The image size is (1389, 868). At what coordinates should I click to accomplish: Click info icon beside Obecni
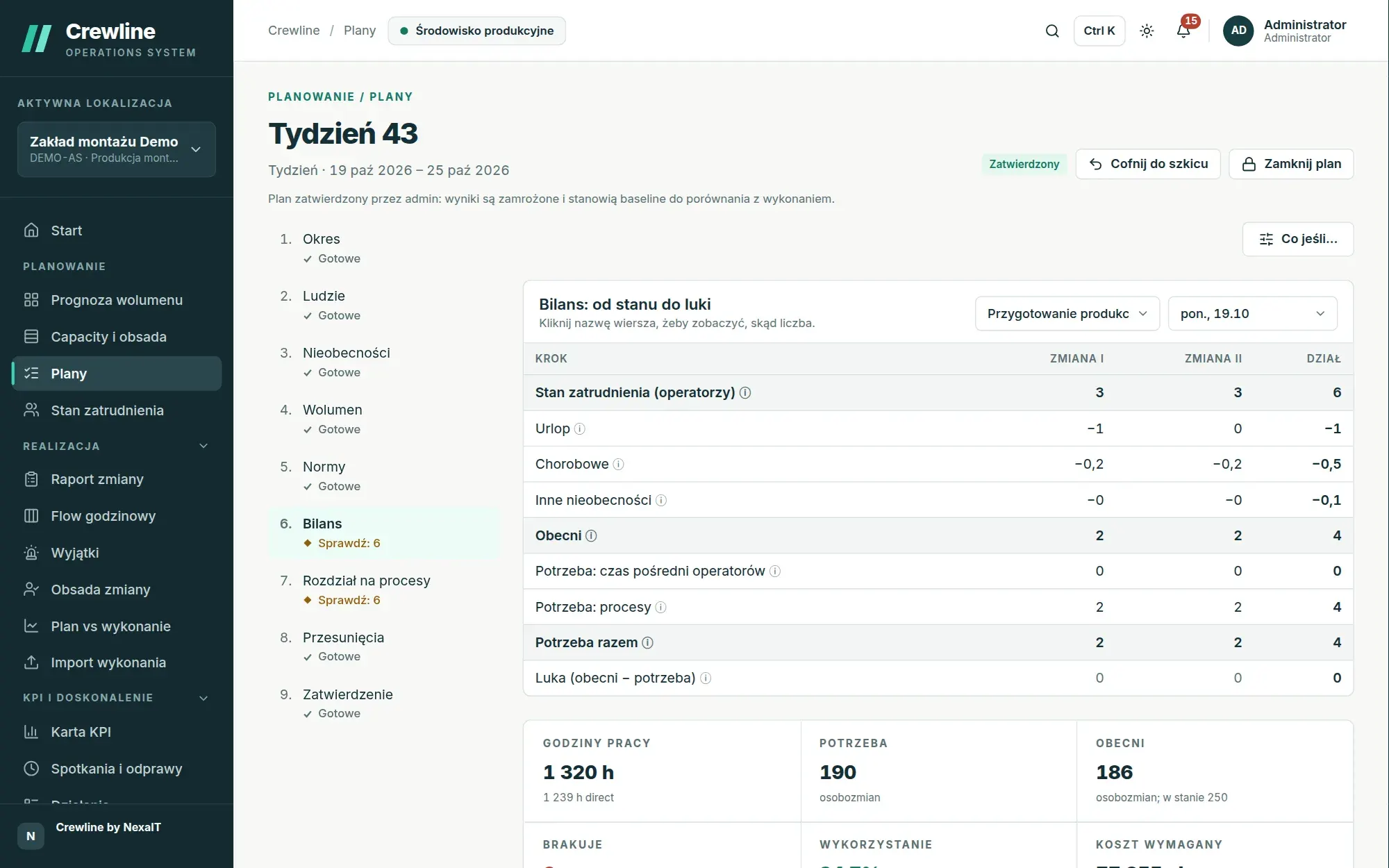point(591,536)
